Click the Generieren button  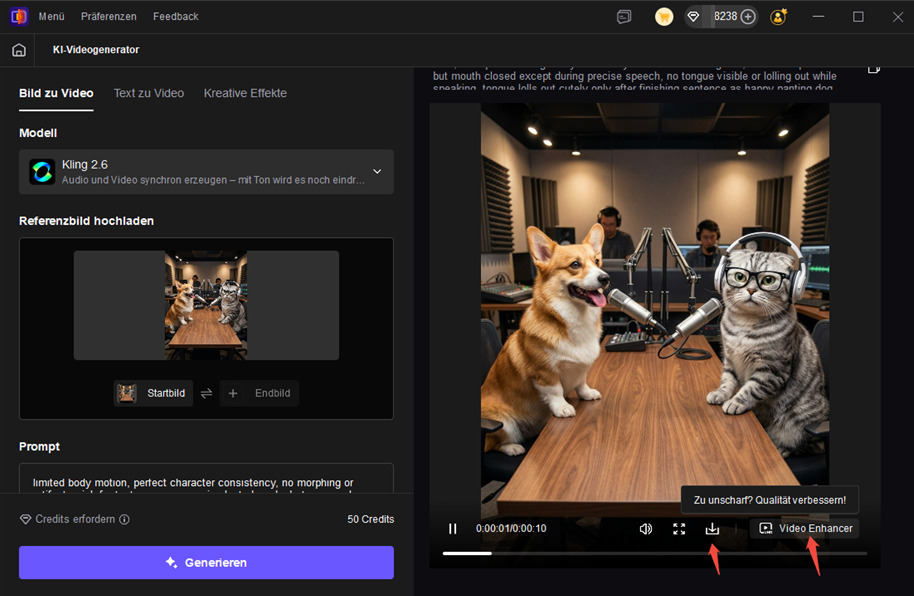click(x=206, y=562)
